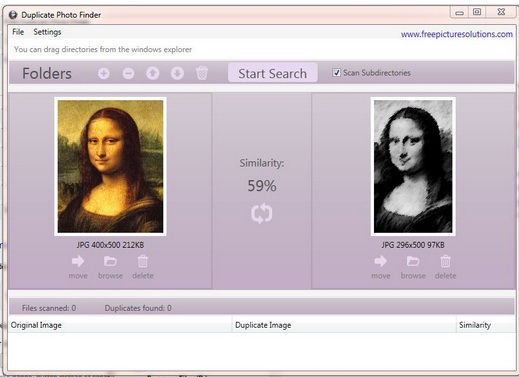519x377 pixels.
Task: Click the Duplicate Image column header
Action: tap(344, 325)
